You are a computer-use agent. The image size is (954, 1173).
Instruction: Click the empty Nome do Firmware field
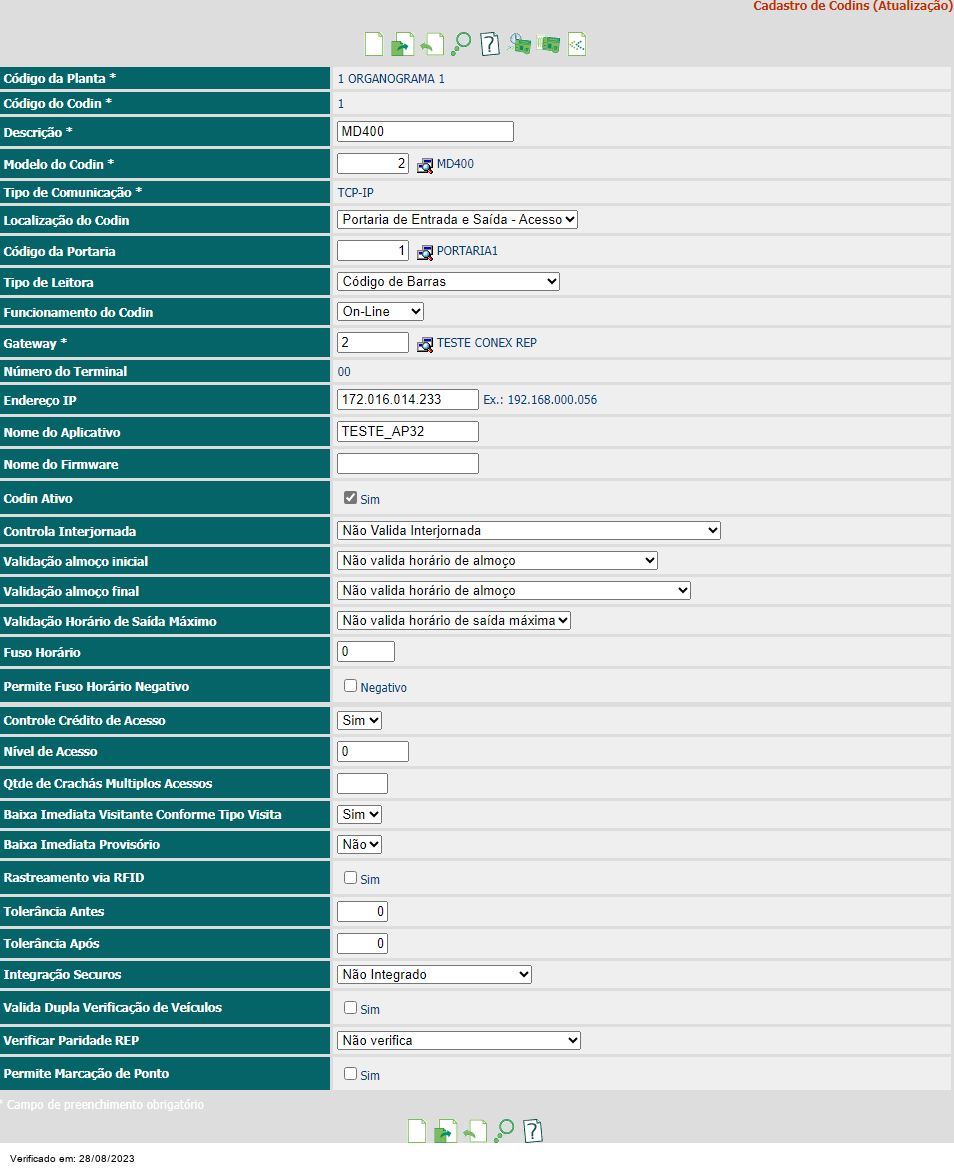pyautogui.click(x=408, y=463)
